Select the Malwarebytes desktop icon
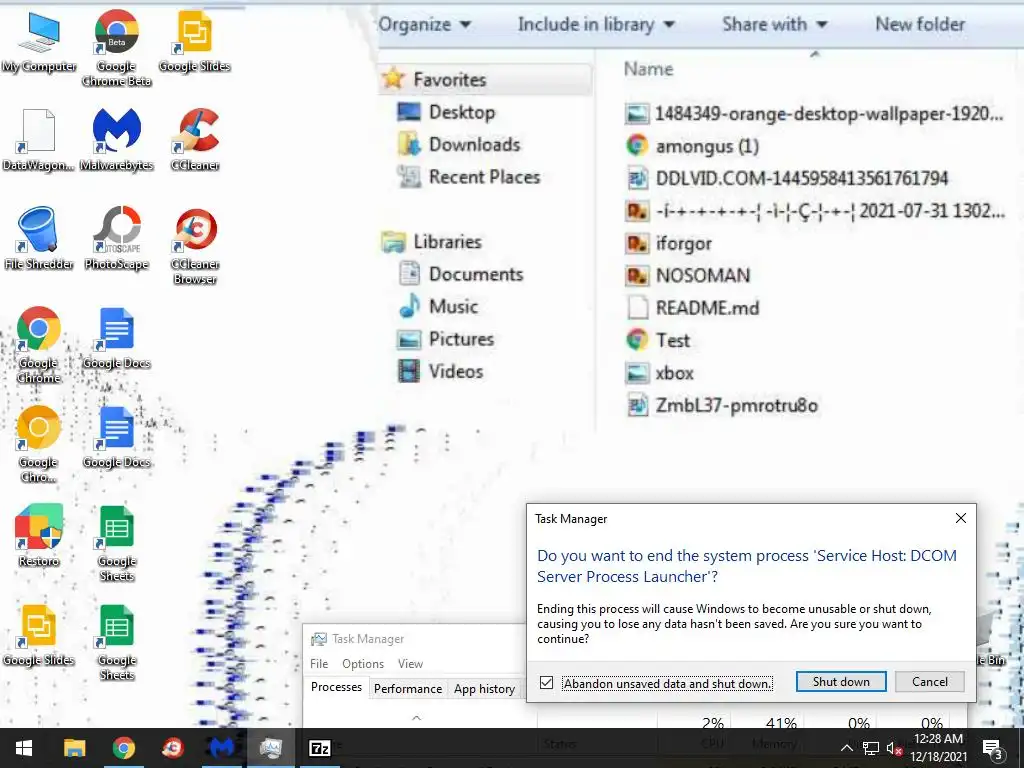The image size is (1024, 768). 116,140
